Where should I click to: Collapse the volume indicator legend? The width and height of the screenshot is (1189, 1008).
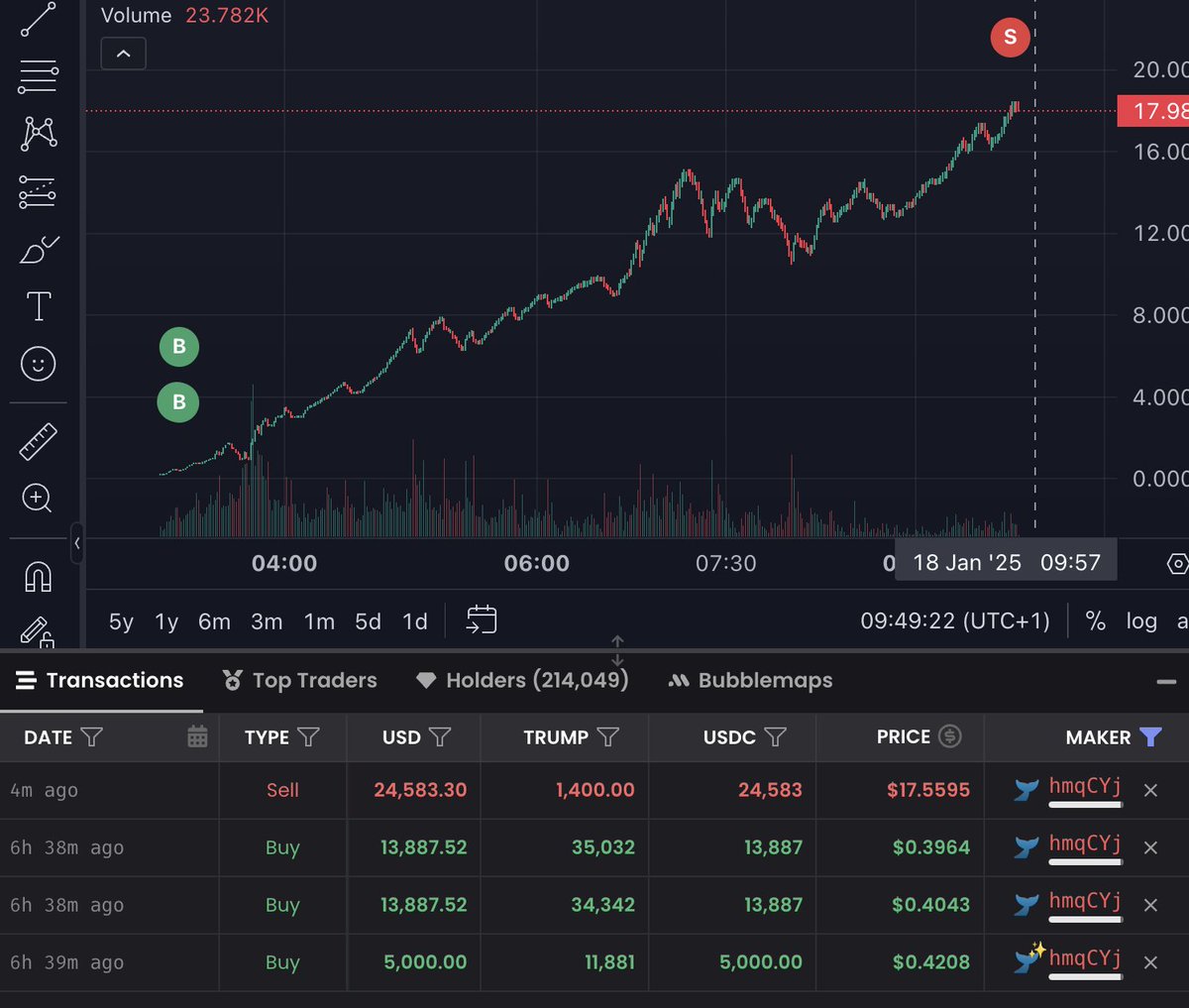(124, 54)
